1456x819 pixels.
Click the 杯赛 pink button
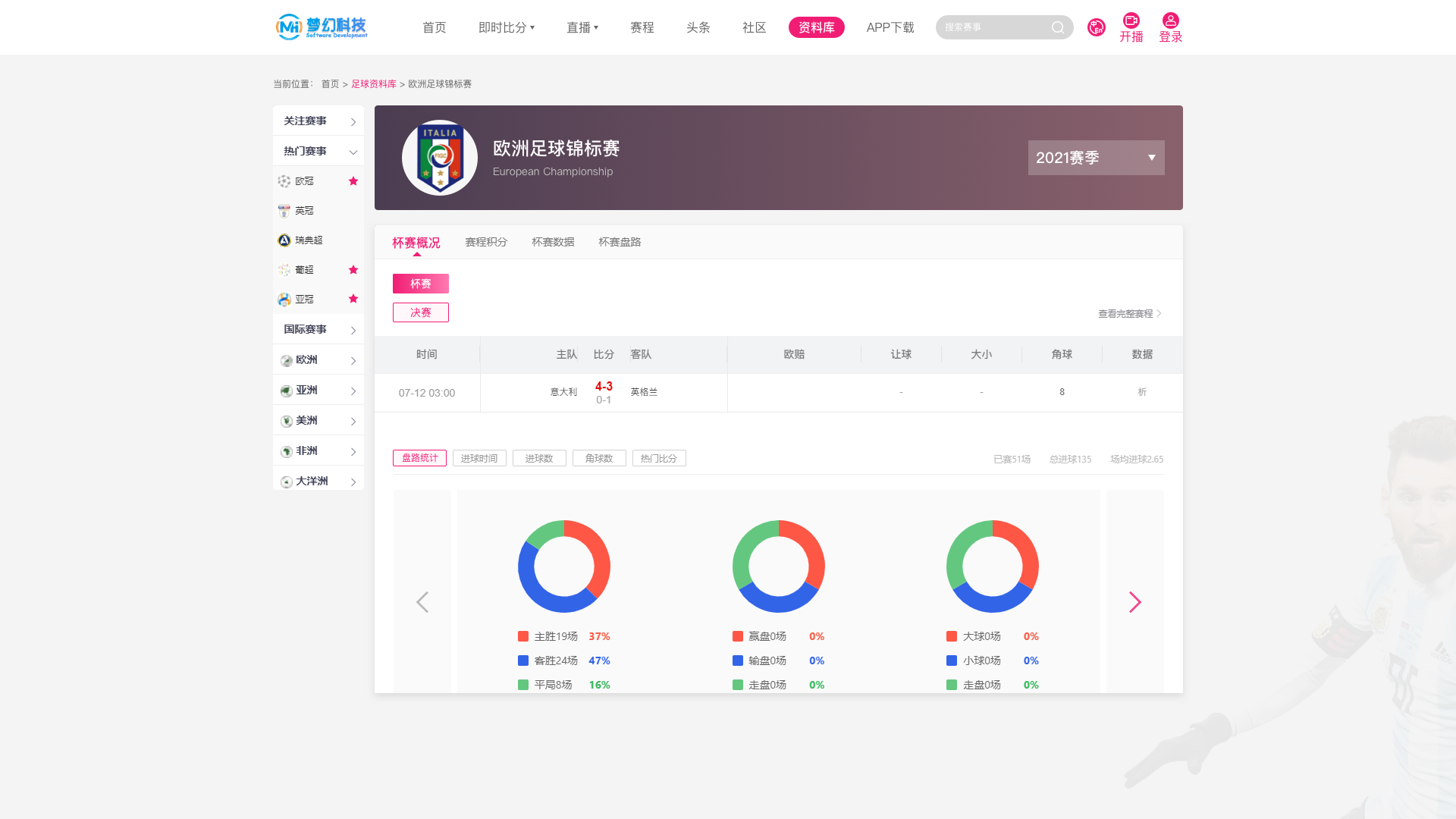421,284
